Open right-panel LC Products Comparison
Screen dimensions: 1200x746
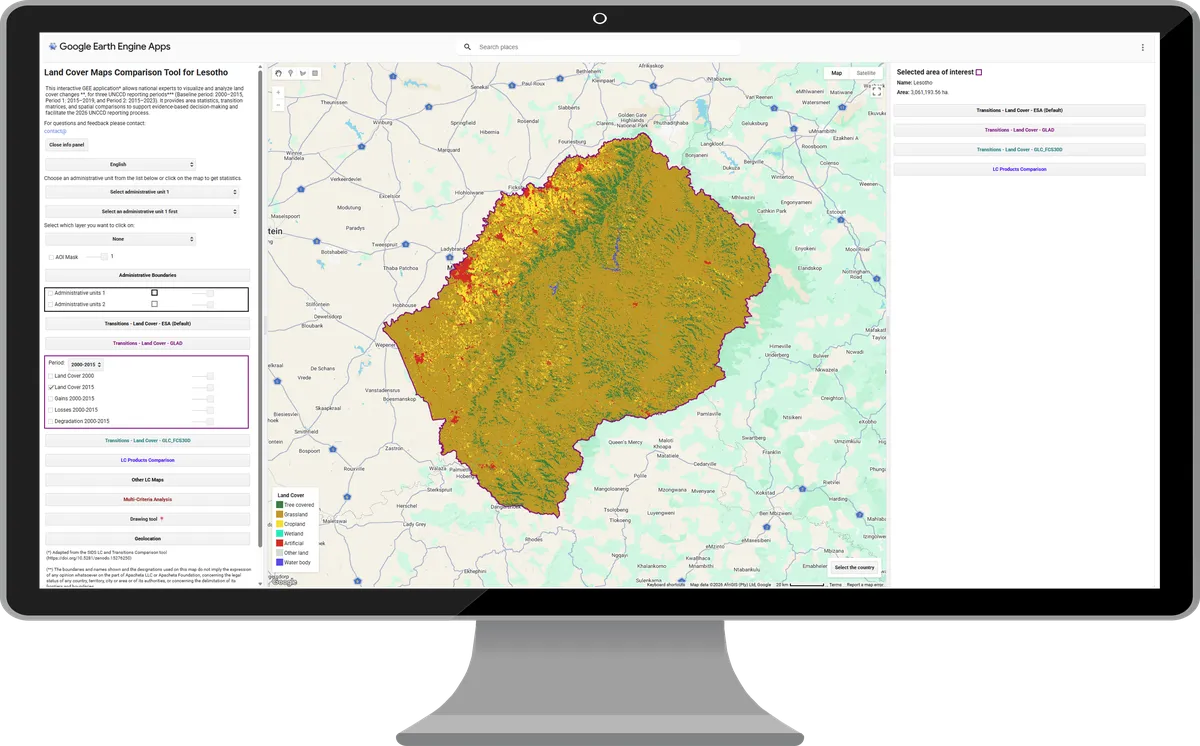point(1019,169)
